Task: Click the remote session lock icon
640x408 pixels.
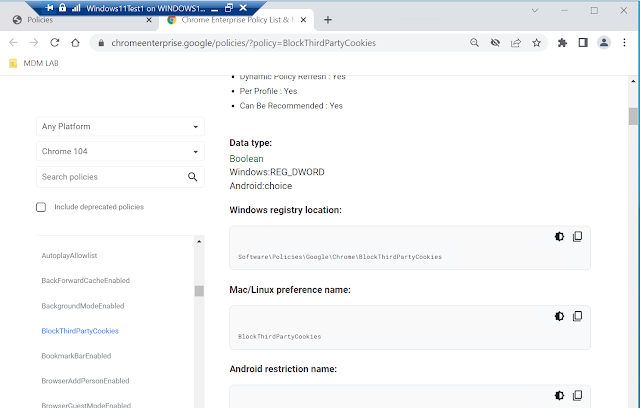Action: [x=62, y=8]
